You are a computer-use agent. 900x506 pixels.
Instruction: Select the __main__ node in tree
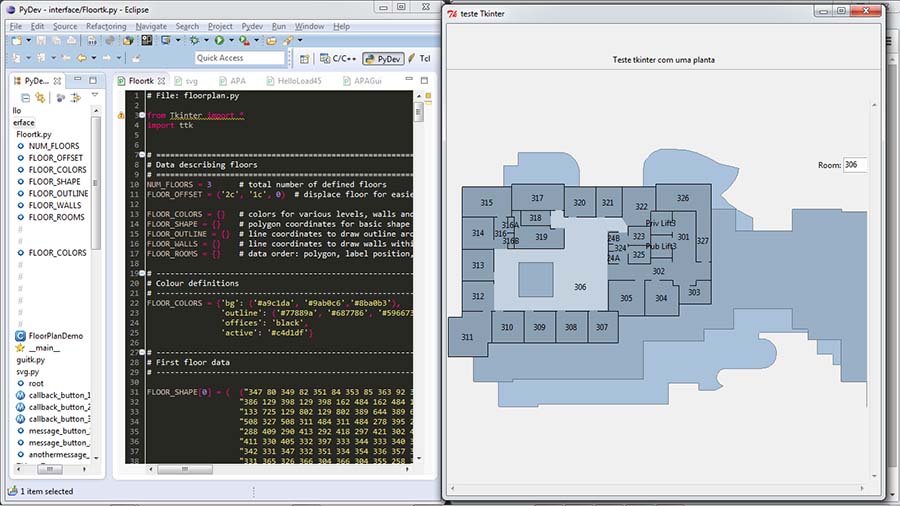point(44,348)
